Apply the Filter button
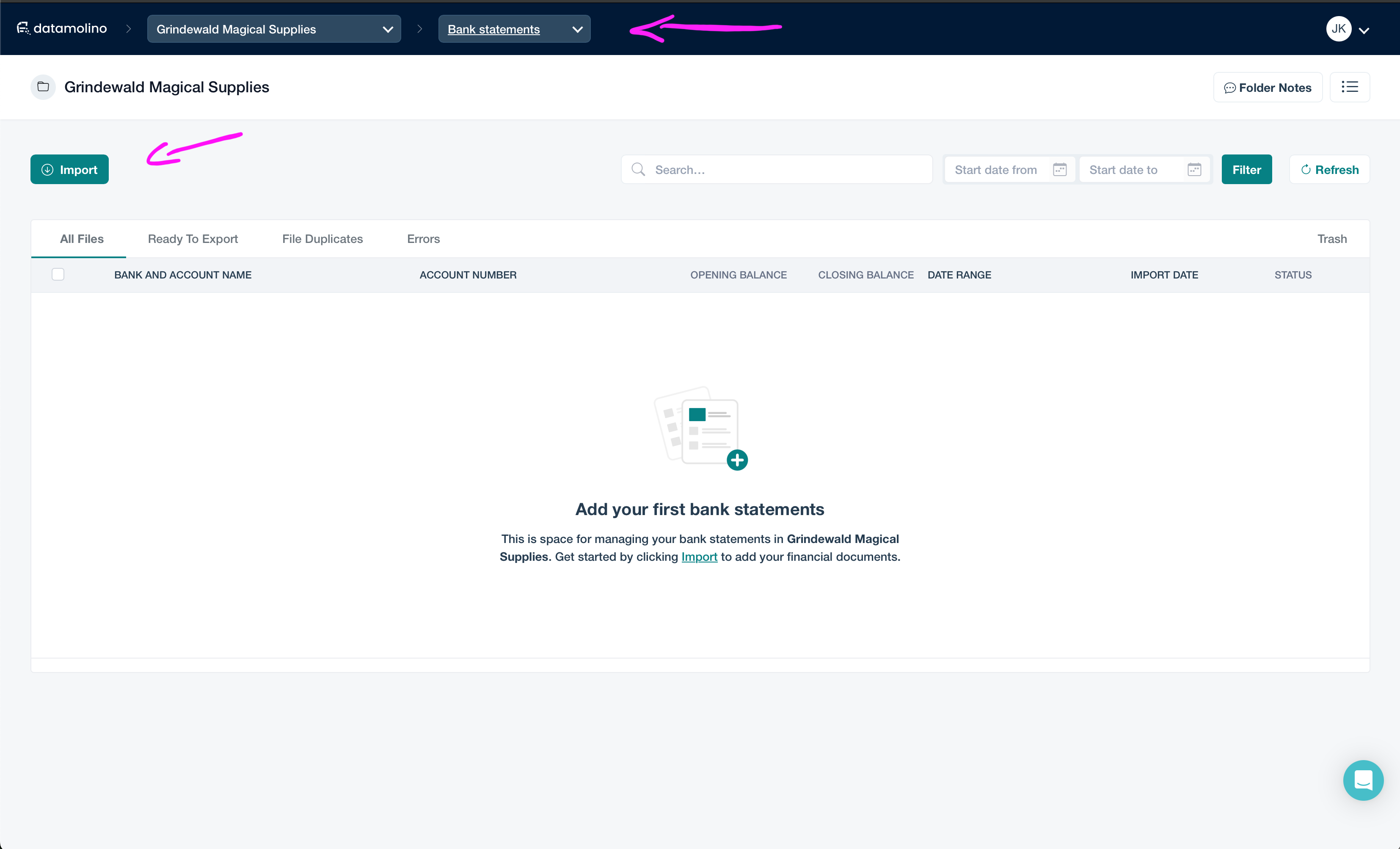This screenshot has width=1400, height=849. (x=1247, y=169)
